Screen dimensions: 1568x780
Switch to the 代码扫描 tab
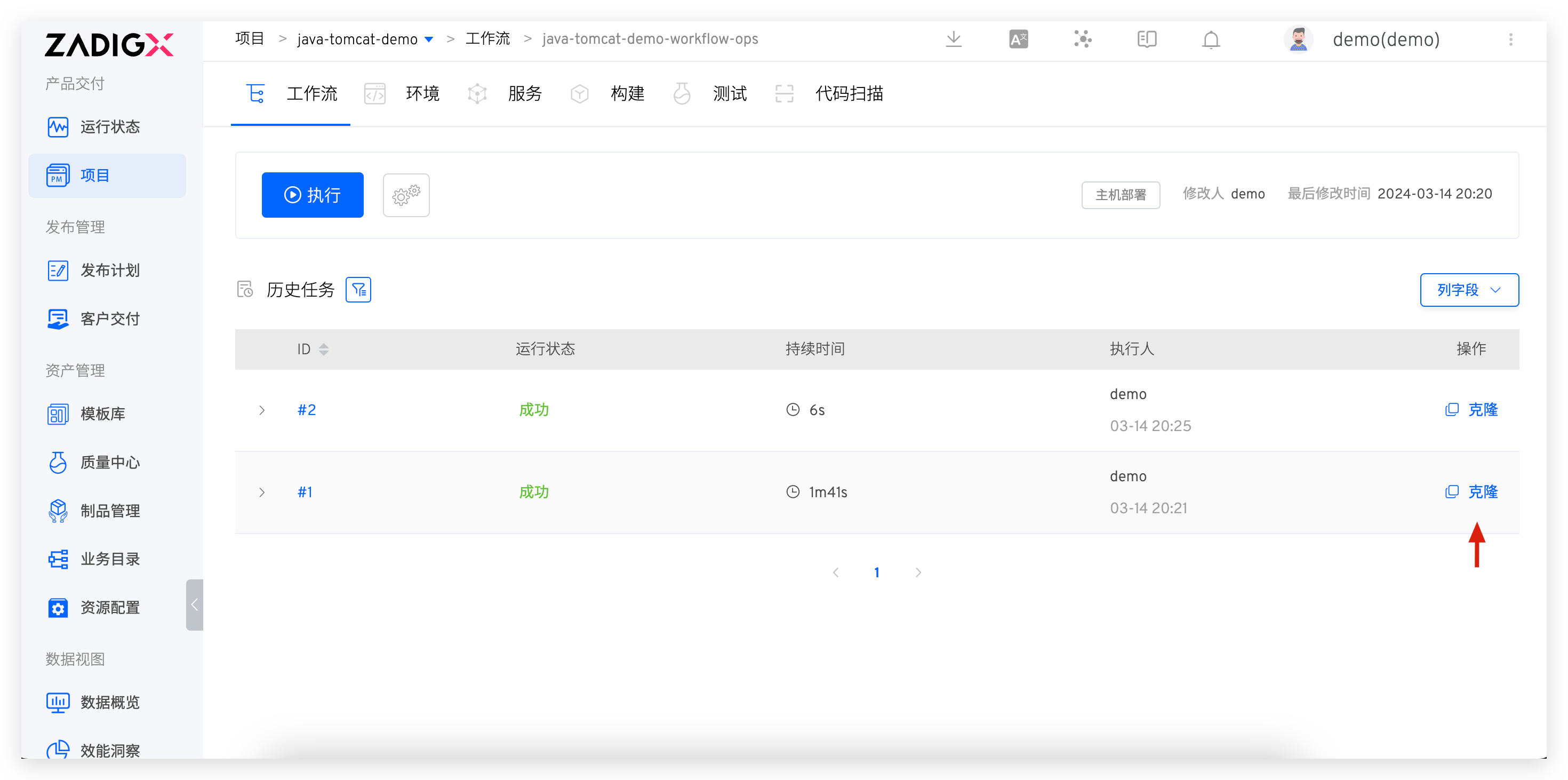[x=828, y=94]
